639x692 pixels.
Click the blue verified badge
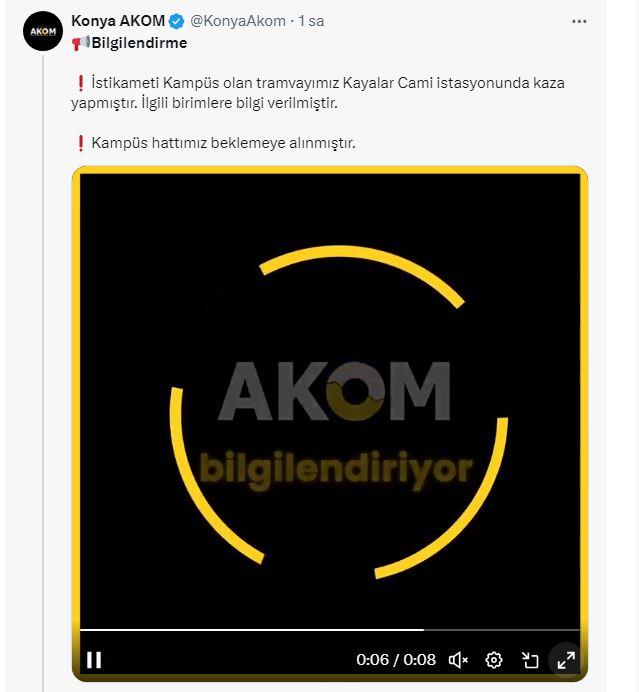point(177,21)
